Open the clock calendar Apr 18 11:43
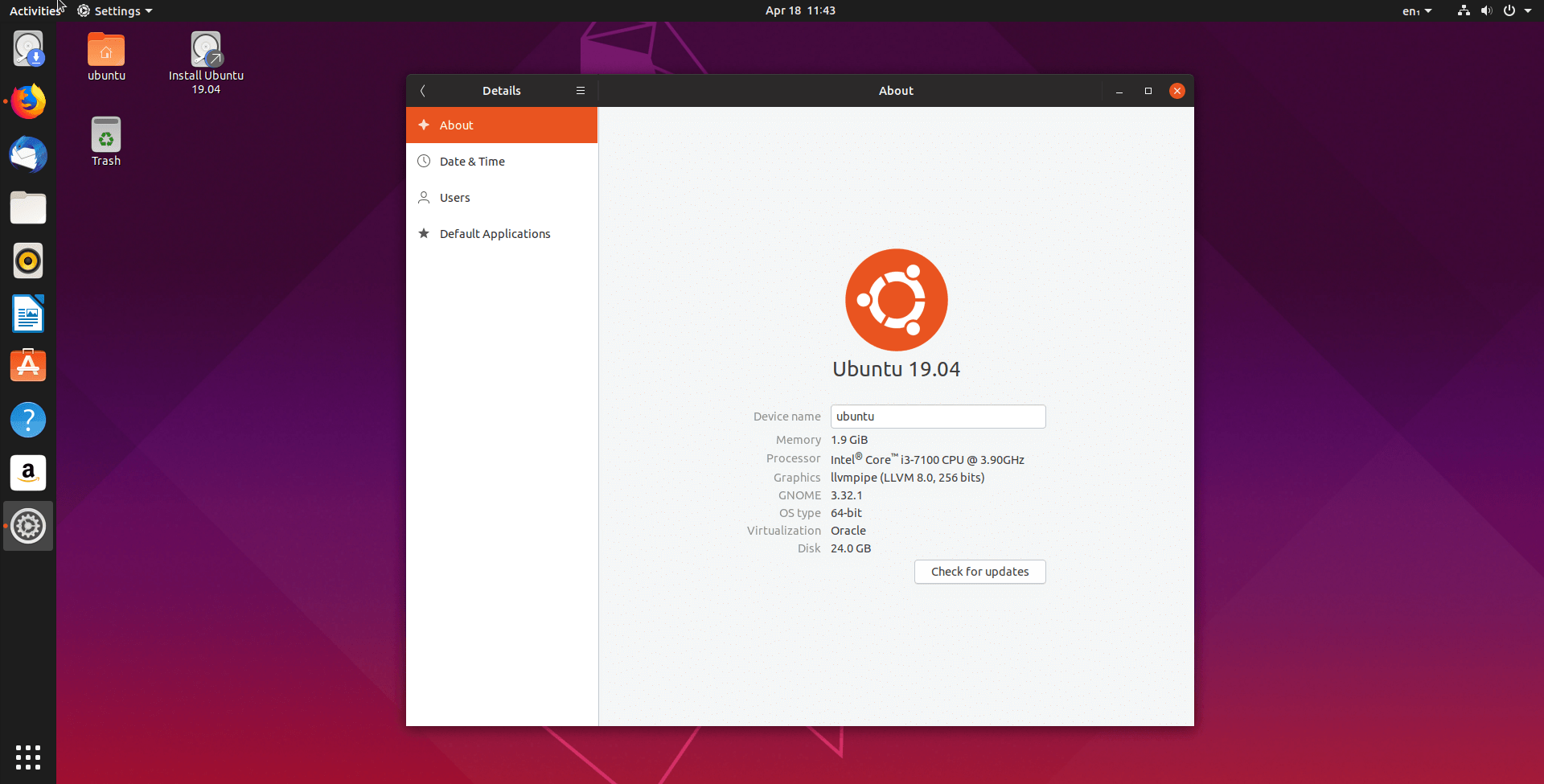The width and height of the screenshot is (1544, 784). click(x=800, y=10)
